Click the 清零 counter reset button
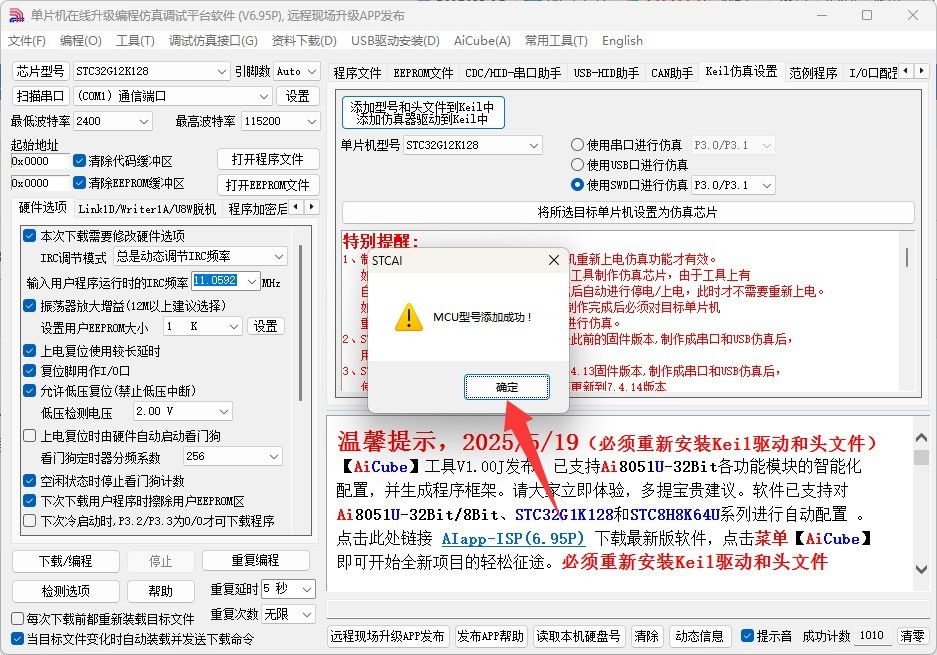This screenshot has width=937, height=655. click(x=911, y=636)
